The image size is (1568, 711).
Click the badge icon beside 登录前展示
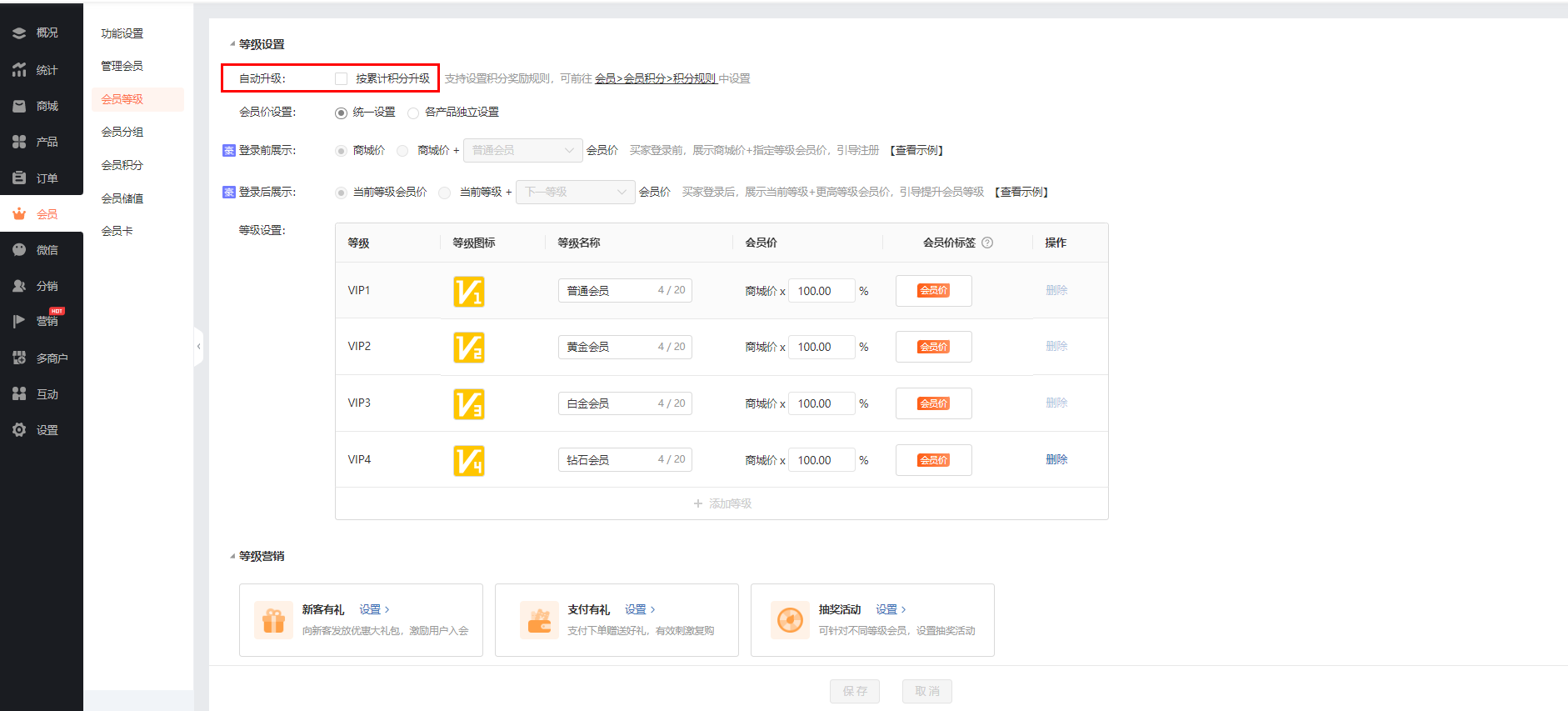pyautogui.click(x=229, y=150)
